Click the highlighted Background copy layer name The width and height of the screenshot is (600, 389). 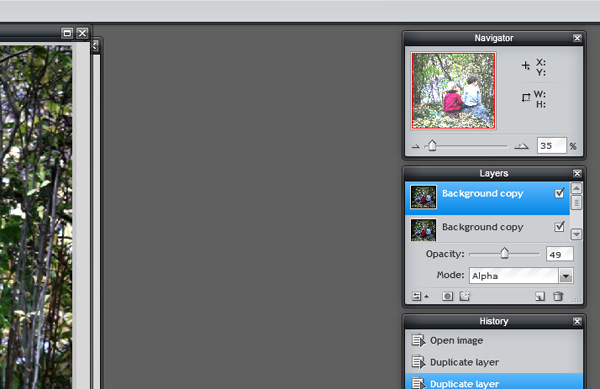[483, 194]
